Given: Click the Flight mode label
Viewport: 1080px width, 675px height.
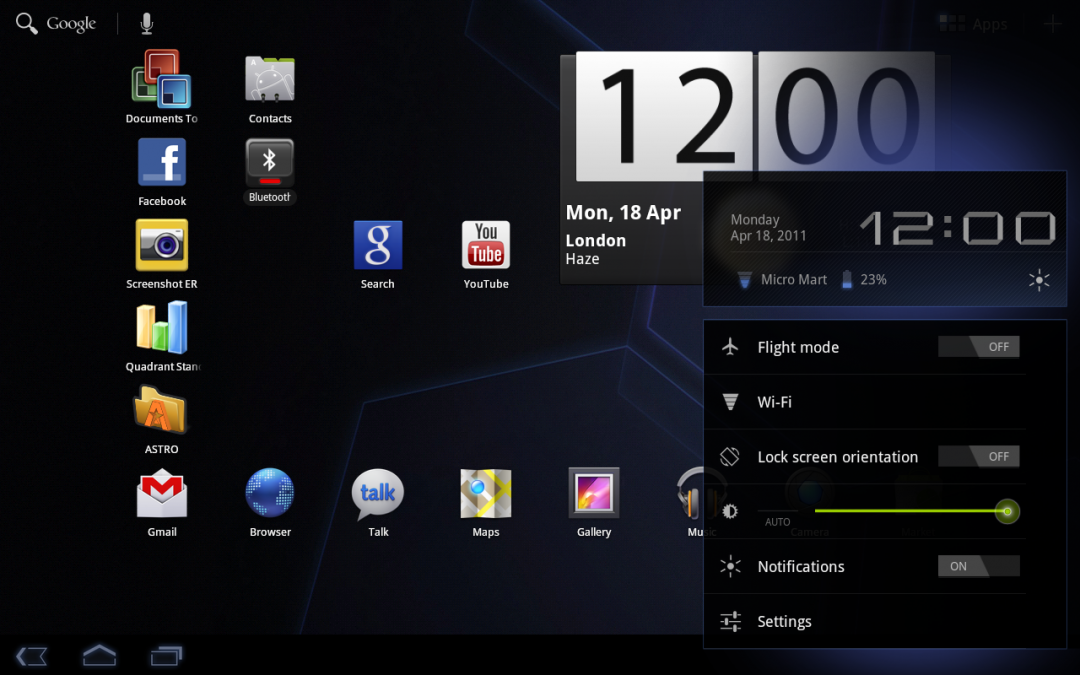Looking at the screenshot, I should coord(798,347).
